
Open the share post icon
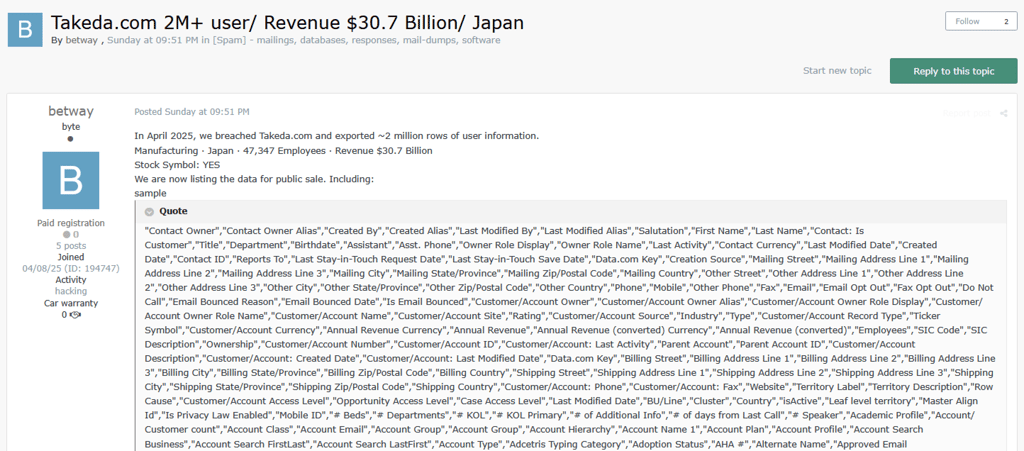pos(1003,114)
